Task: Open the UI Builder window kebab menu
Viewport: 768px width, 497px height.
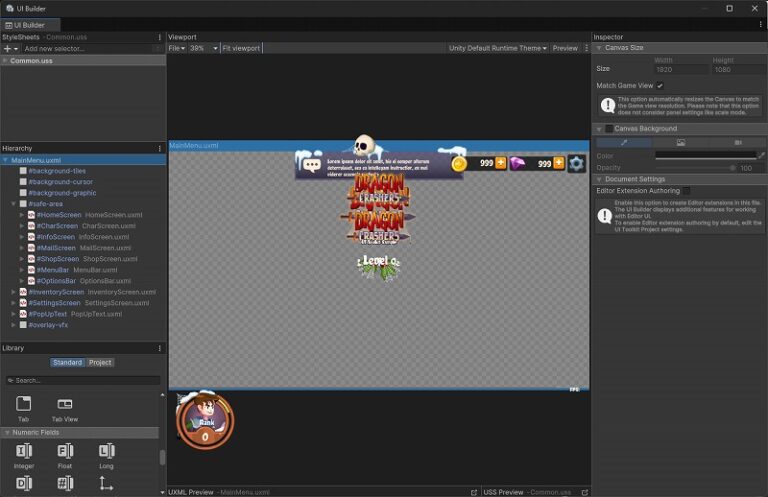Action: 761,24
